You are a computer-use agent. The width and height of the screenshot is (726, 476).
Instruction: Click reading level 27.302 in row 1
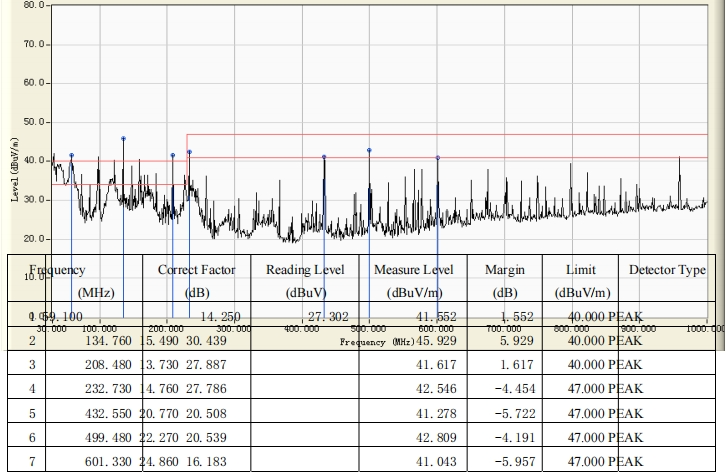pos(328,317)
